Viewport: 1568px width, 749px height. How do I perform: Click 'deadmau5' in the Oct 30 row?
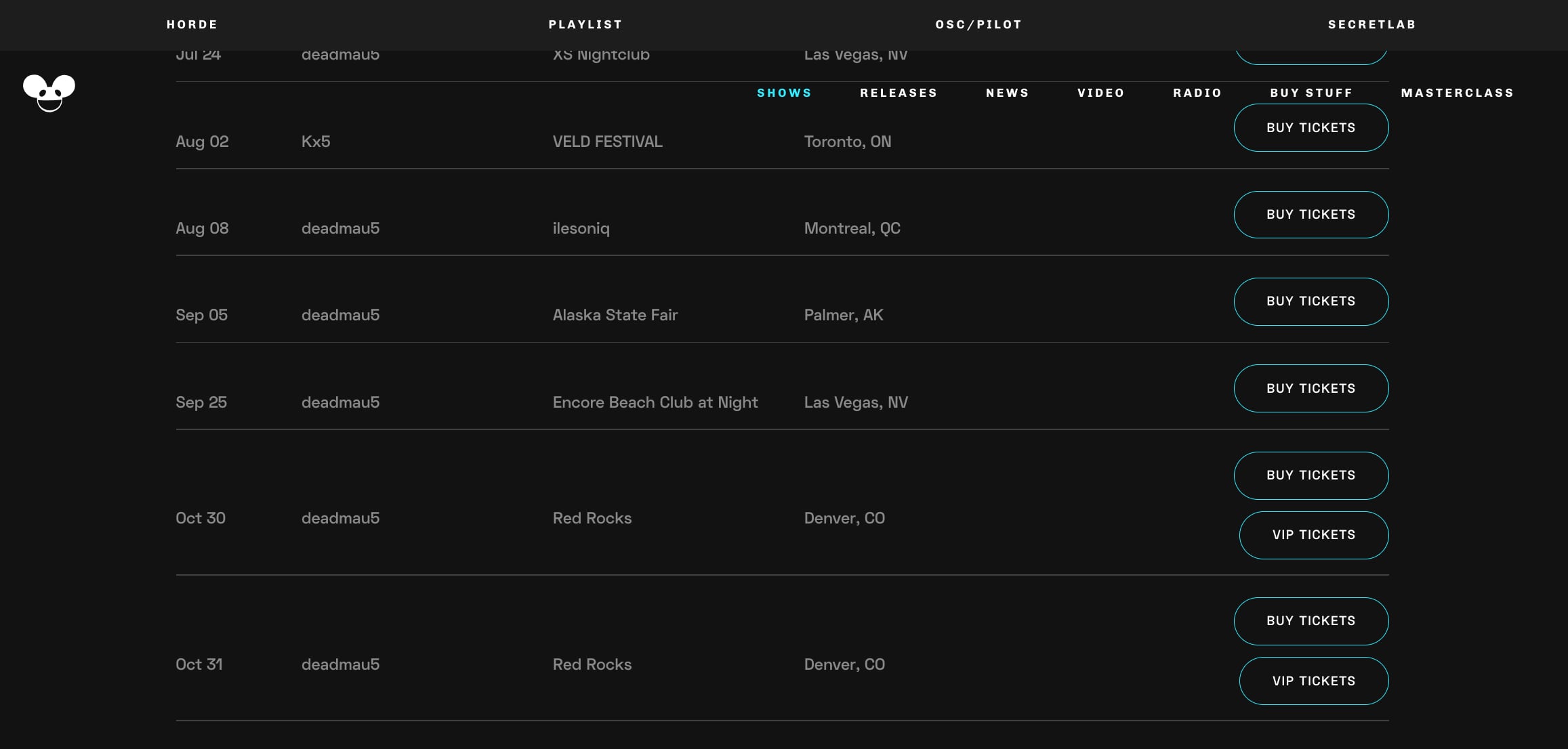pyautogui.click(x=340, y=518)
